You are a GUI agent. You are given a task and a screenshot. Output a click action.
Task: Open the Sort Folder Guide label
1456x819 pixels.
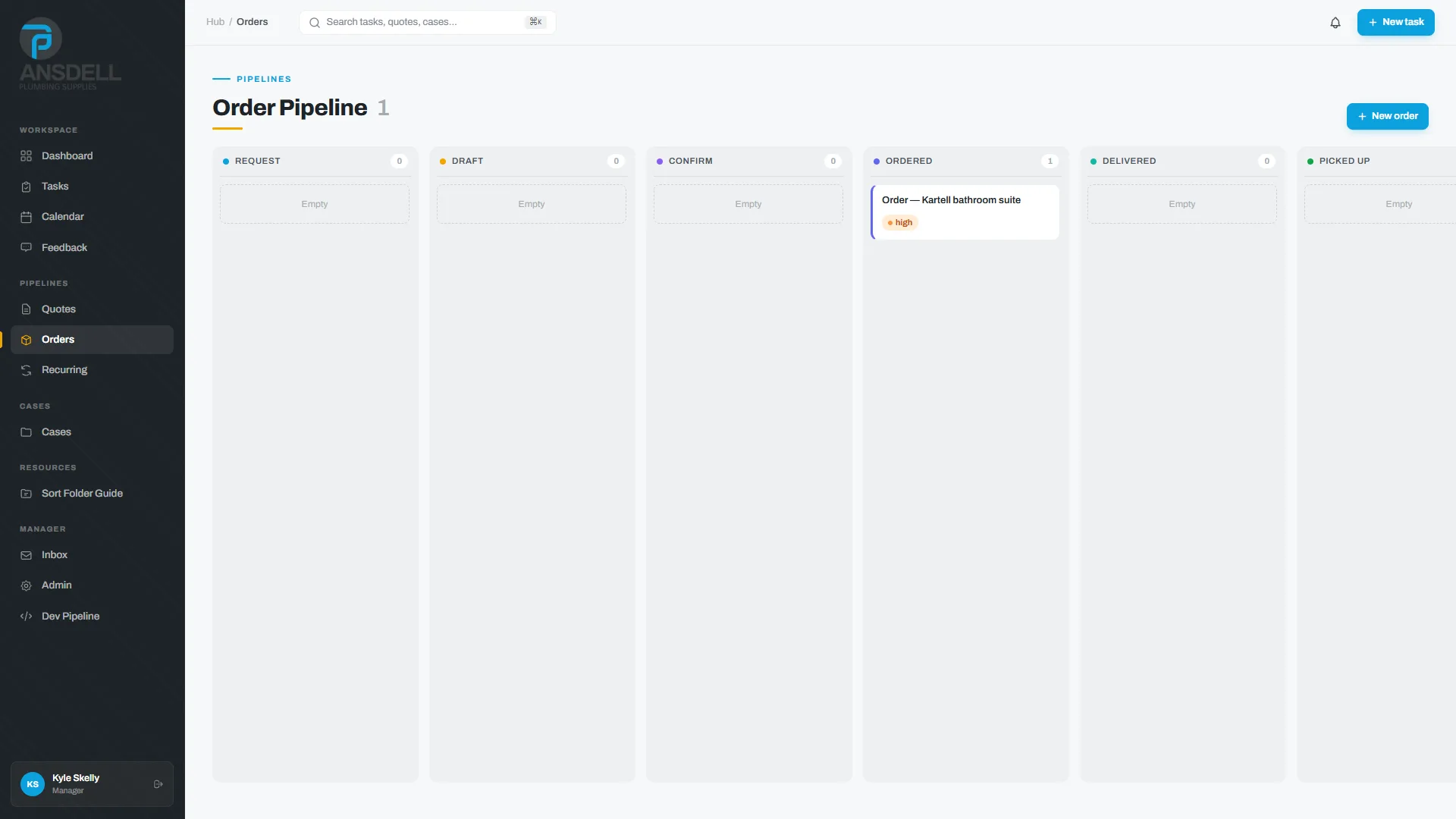(x=82, y=494)
